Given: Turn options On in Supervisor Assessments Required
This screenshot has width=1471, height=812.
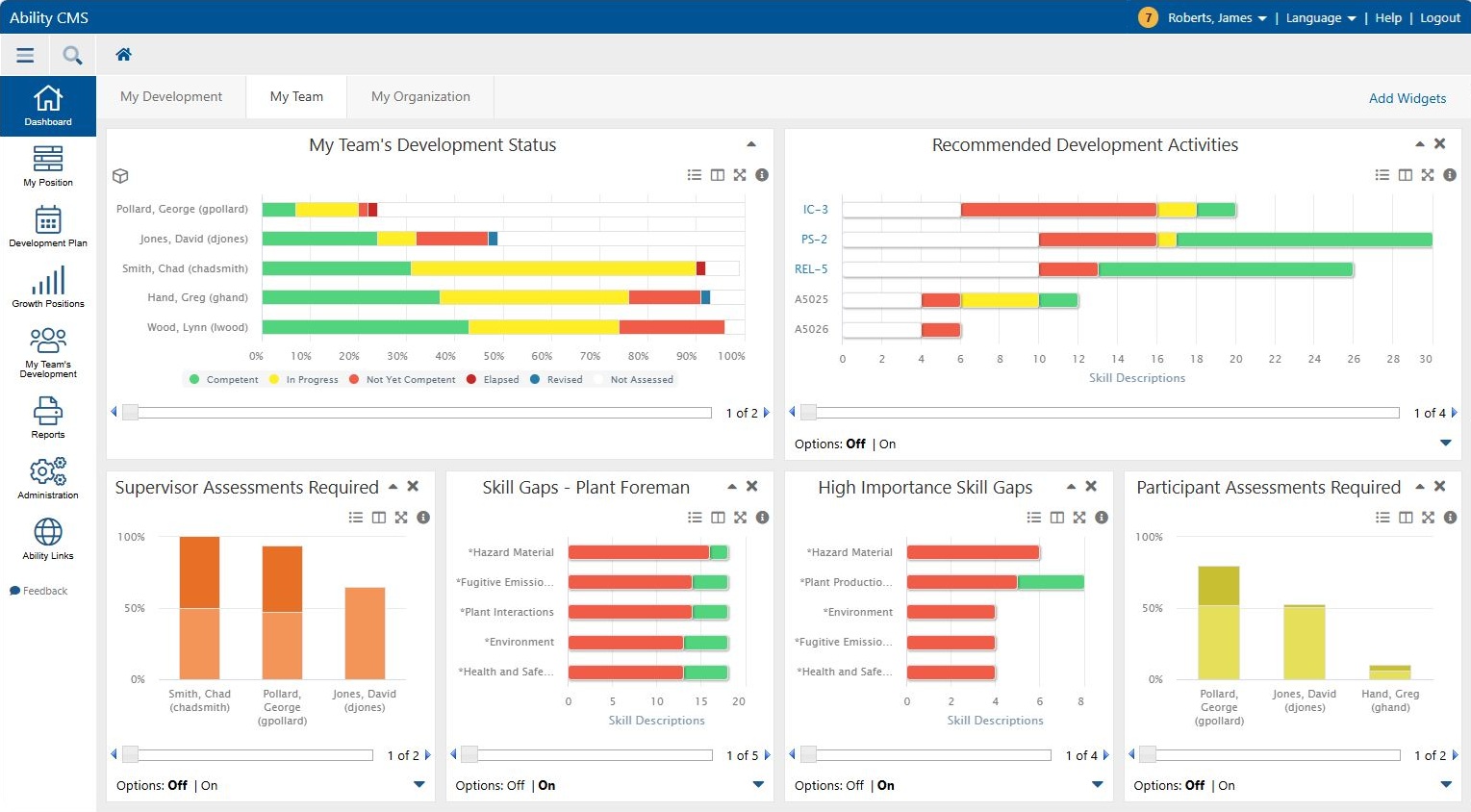Looking at the screenshot, I should pyautogui.click(x=209, y=785).
